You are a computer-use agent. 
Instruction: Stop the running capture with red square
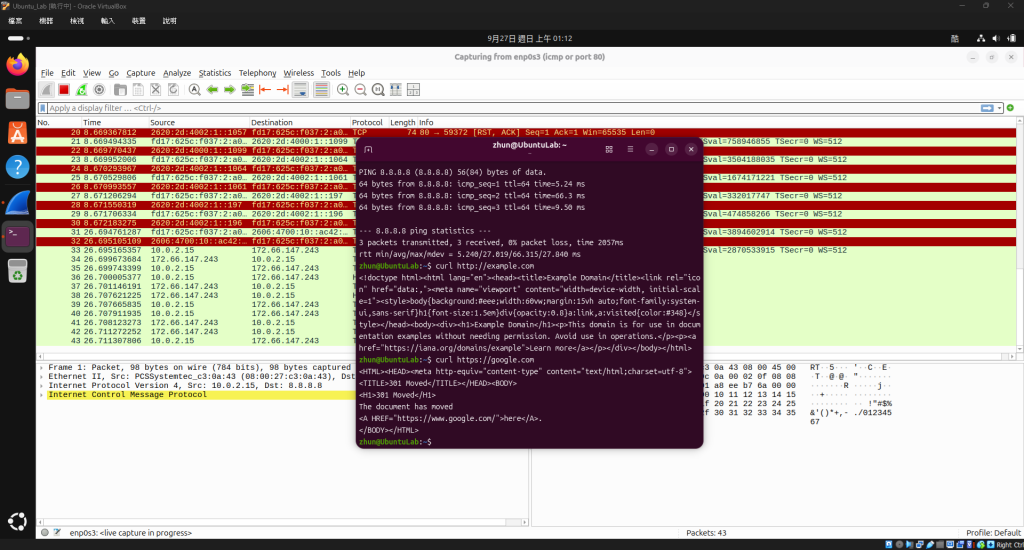coord(63,90)
